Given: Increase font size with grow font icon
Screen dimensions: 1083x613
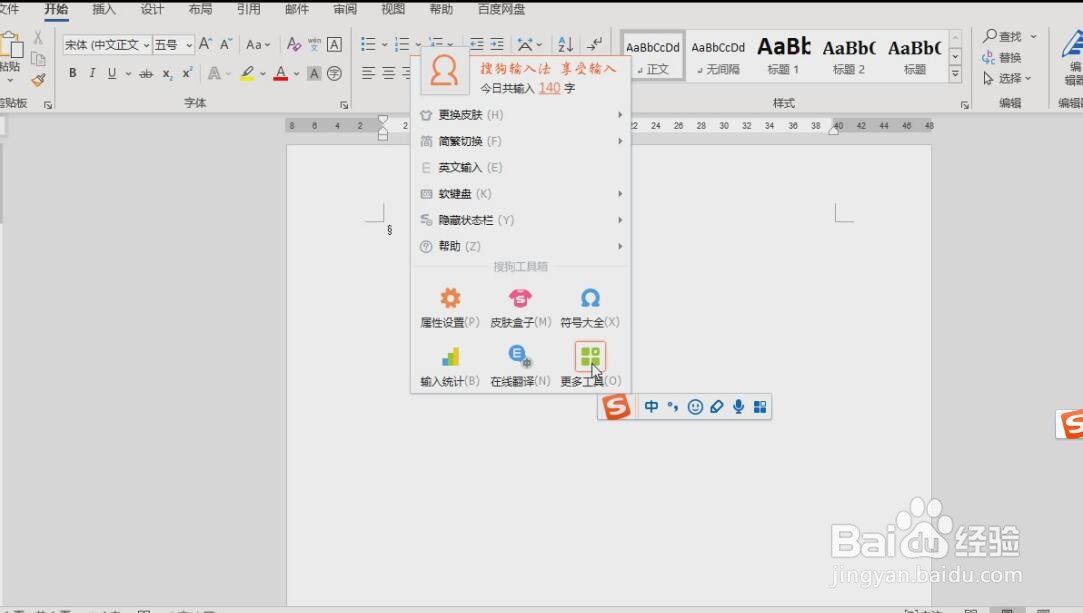Looking at the screenshot, I should (x=205, y=44).
